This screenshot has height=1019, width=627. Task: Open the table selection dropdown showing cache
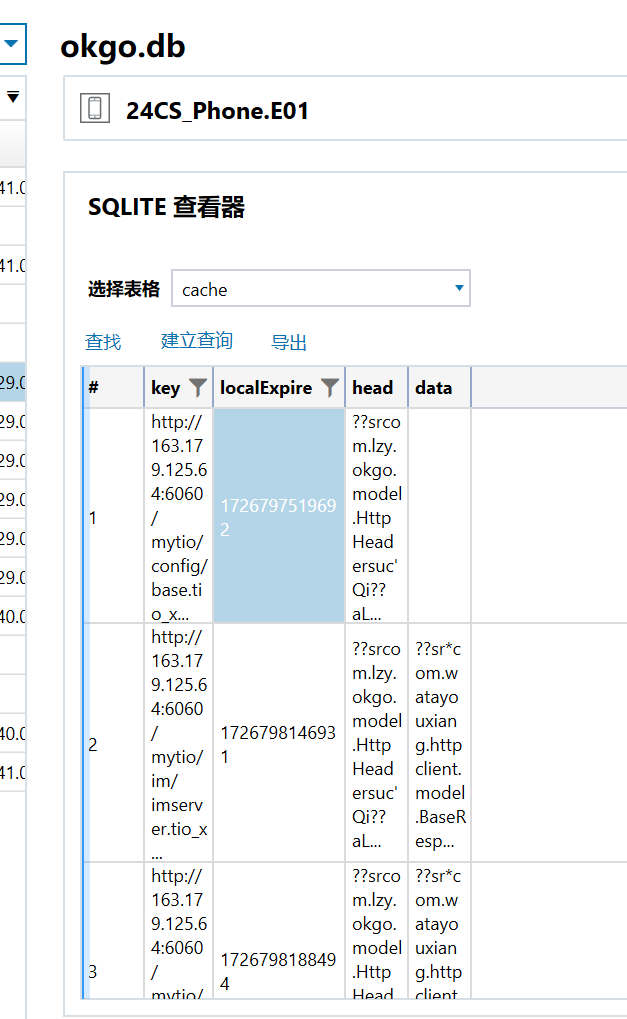click(x=321, y=289)
